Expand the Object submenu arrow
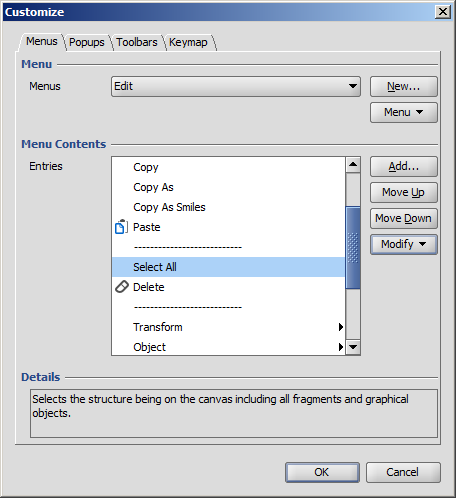456x498 pixels. [340, 347]
